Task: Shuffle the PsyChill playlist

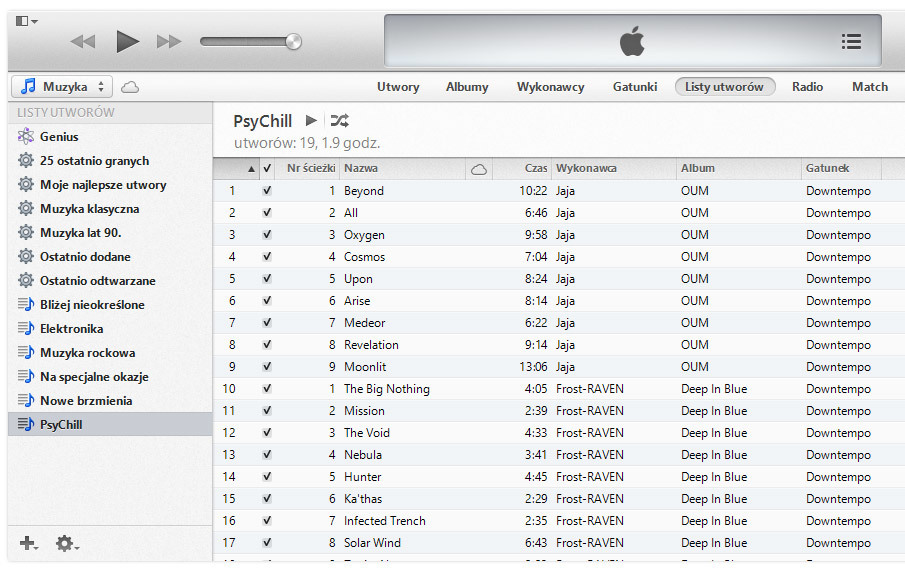Action: point(339,120)
